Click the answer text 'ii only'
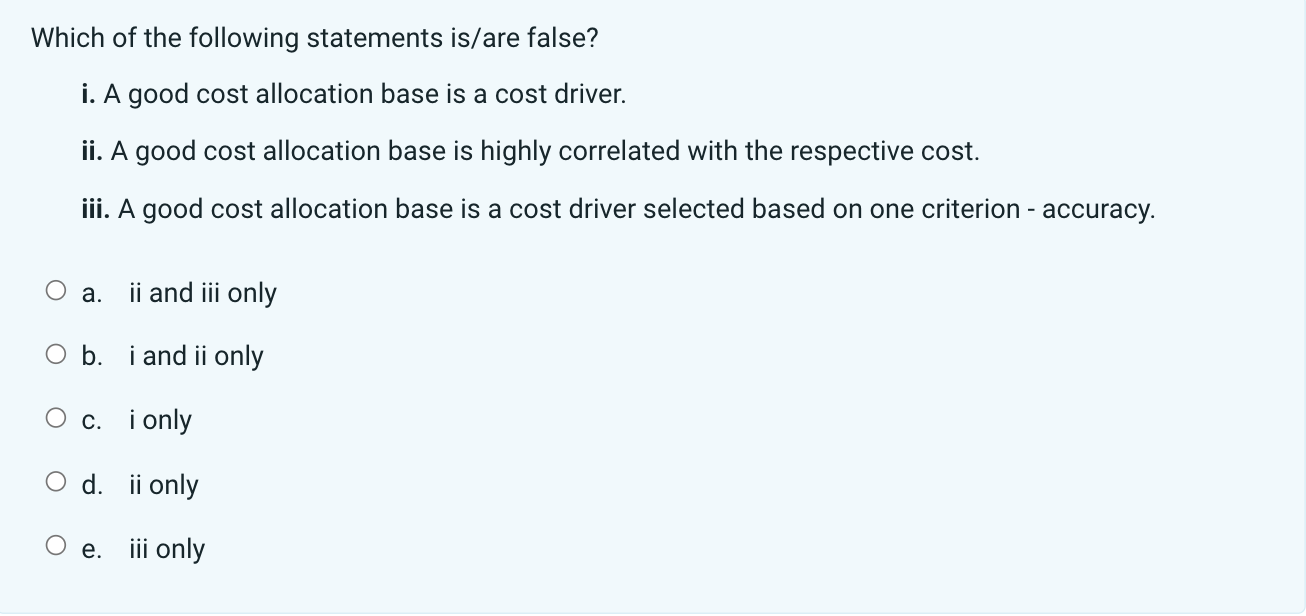 point(164,485)
